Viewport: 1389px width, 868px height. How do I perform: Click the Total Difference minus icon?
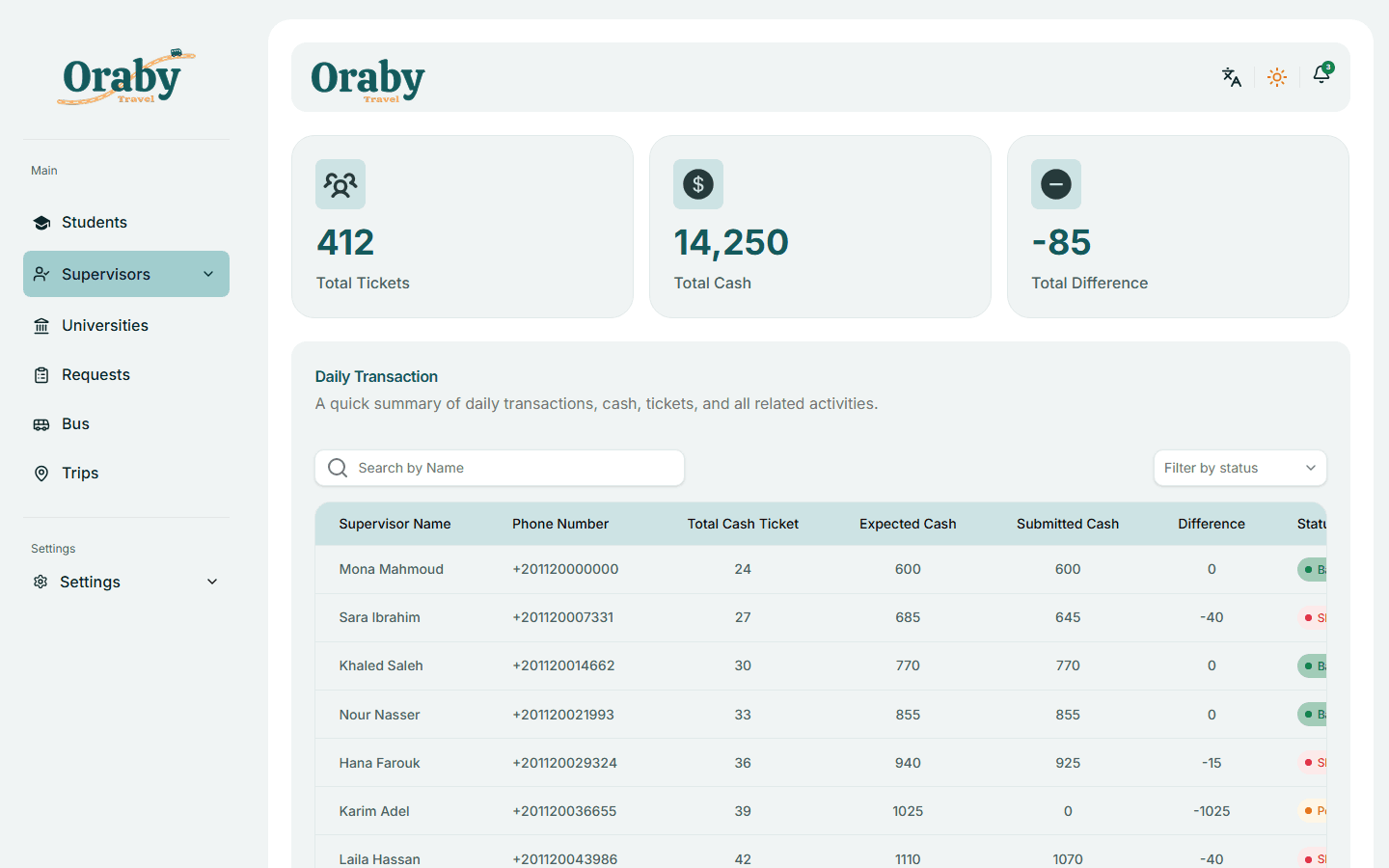click(x=1056, y=184)
